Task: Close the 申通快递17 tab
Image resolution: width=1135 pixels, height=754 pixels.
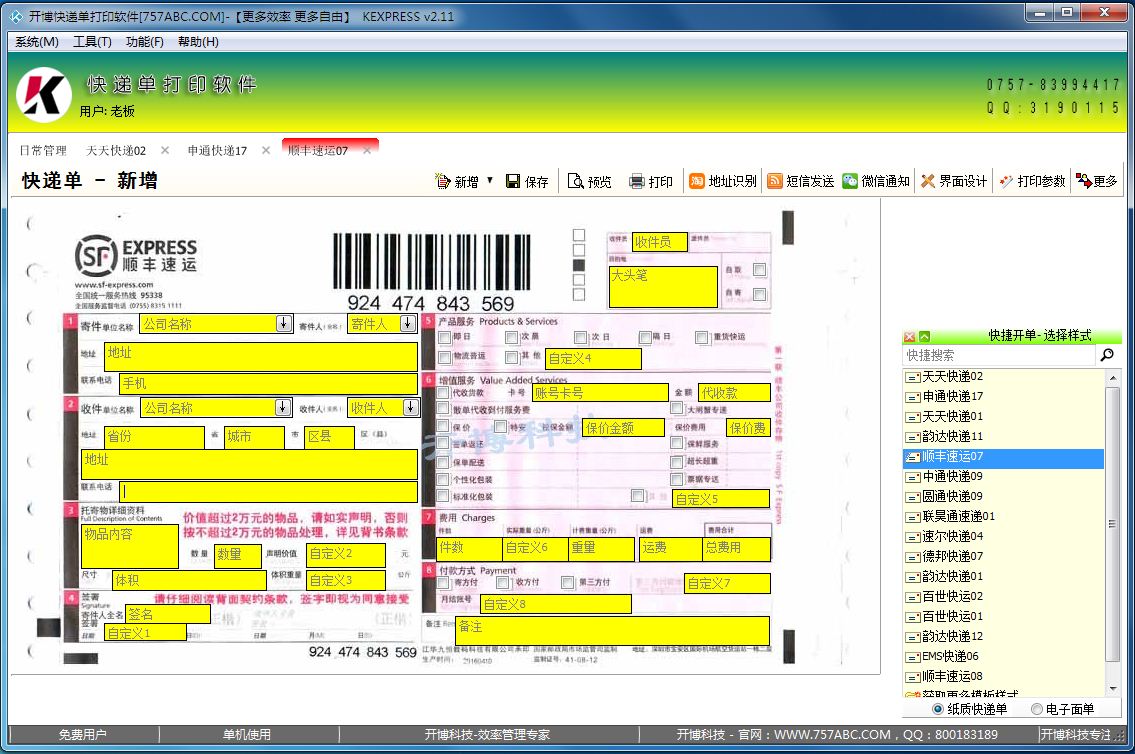Action: click(266, 151)
